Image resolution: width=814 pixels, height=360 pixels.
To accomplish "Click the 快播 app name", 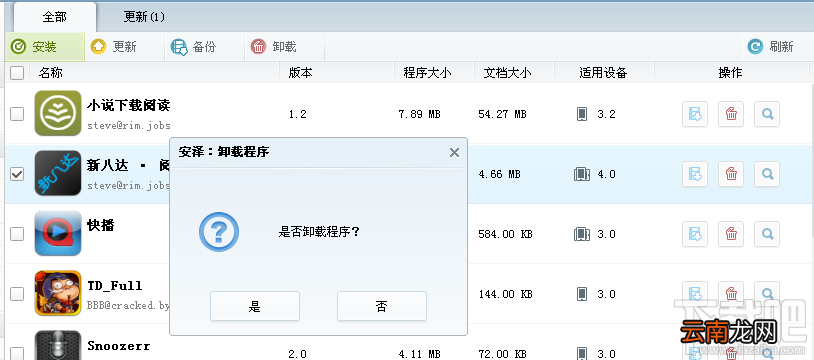I will click(x=101, y=225).
